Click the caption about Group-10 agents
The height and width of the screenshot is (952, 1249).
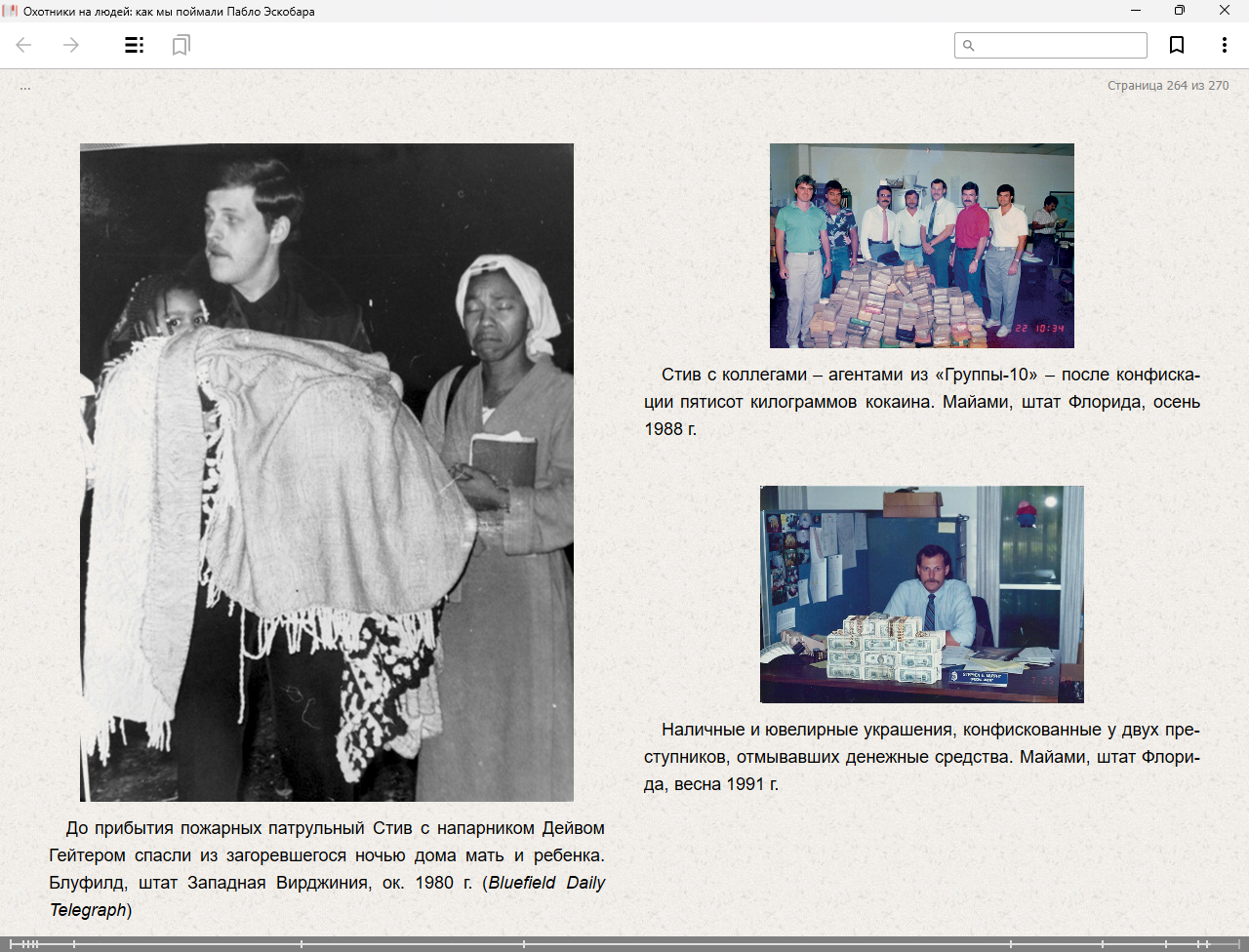pos(921,402)
